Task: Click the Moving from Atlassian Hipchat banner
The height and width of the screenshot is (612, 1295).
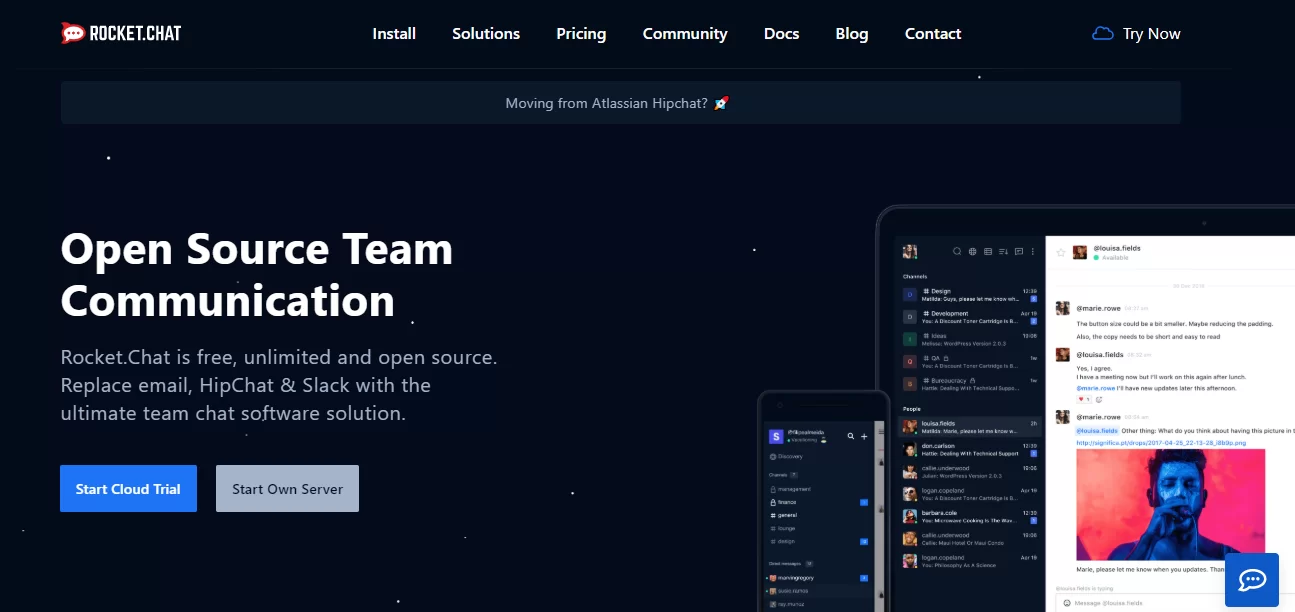Action: 619,103
